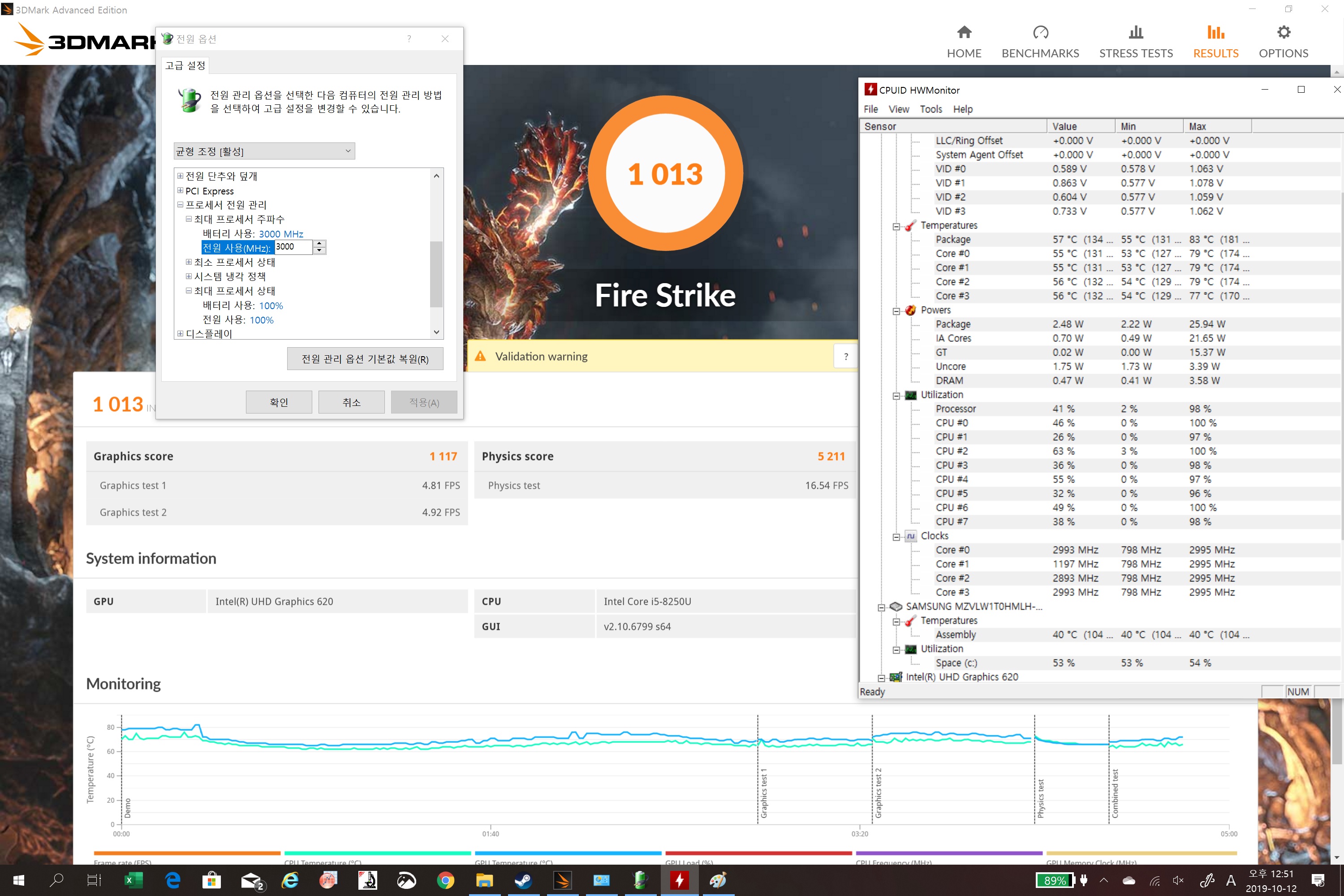Collapse Clocks node in HWMonitor tree
The image size is (1344, 896).
[896, 537]
